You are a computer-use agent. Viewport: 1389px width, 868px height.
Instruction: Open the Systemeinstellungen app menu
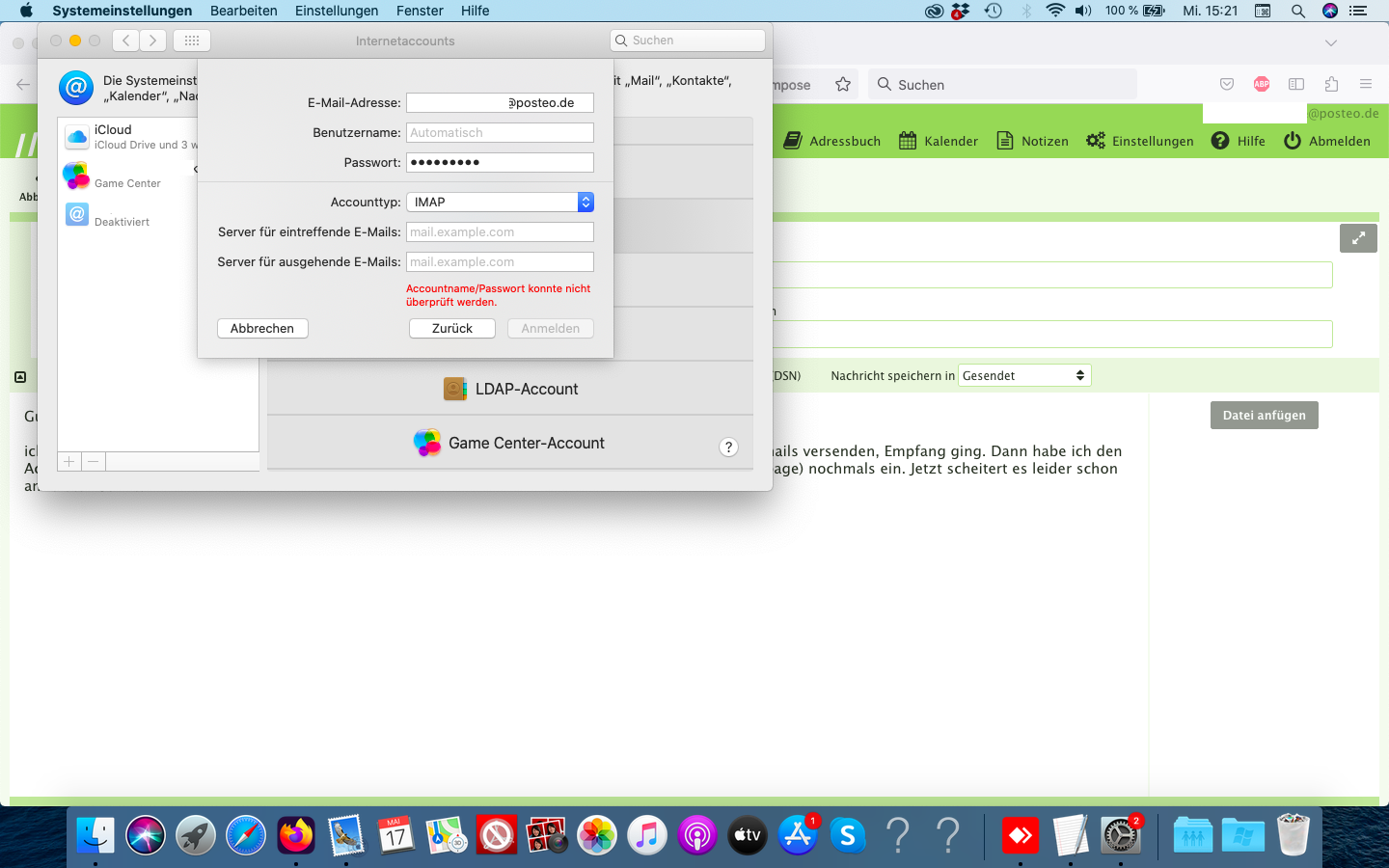pyautogui.click(x=123, y=11)
